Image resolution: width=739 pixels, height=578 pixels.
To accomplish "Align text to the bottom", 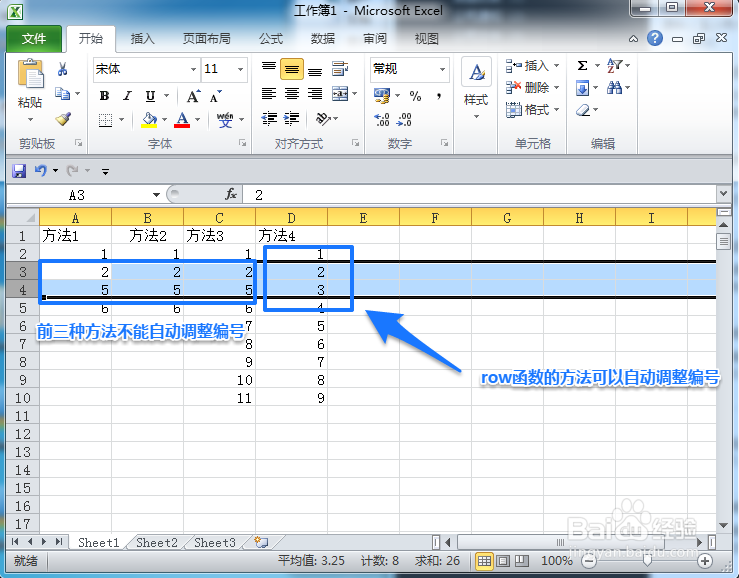I will coord(315,70).
